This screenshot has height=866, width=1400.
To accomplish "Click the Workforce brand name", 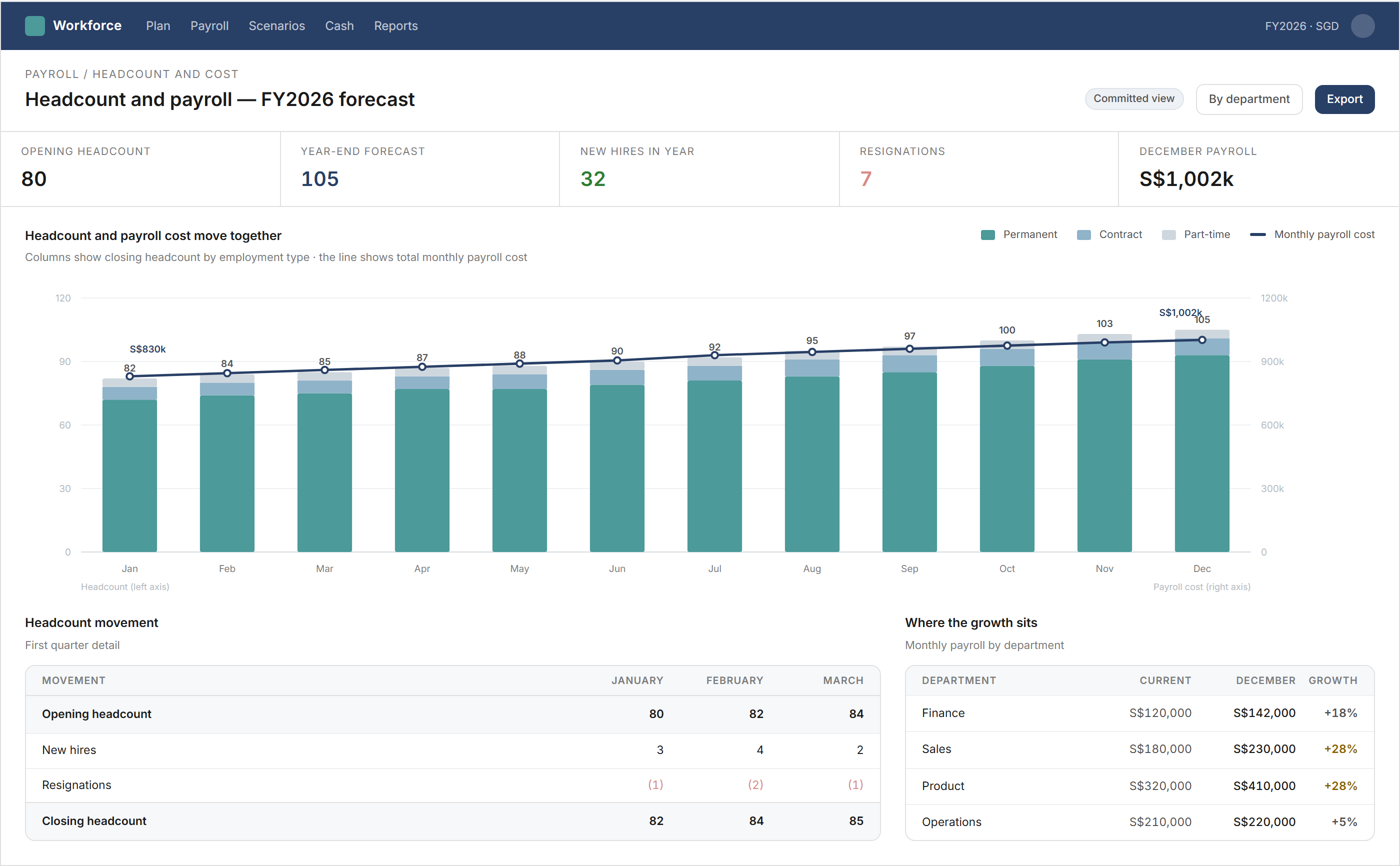I will tap(87, 26).
